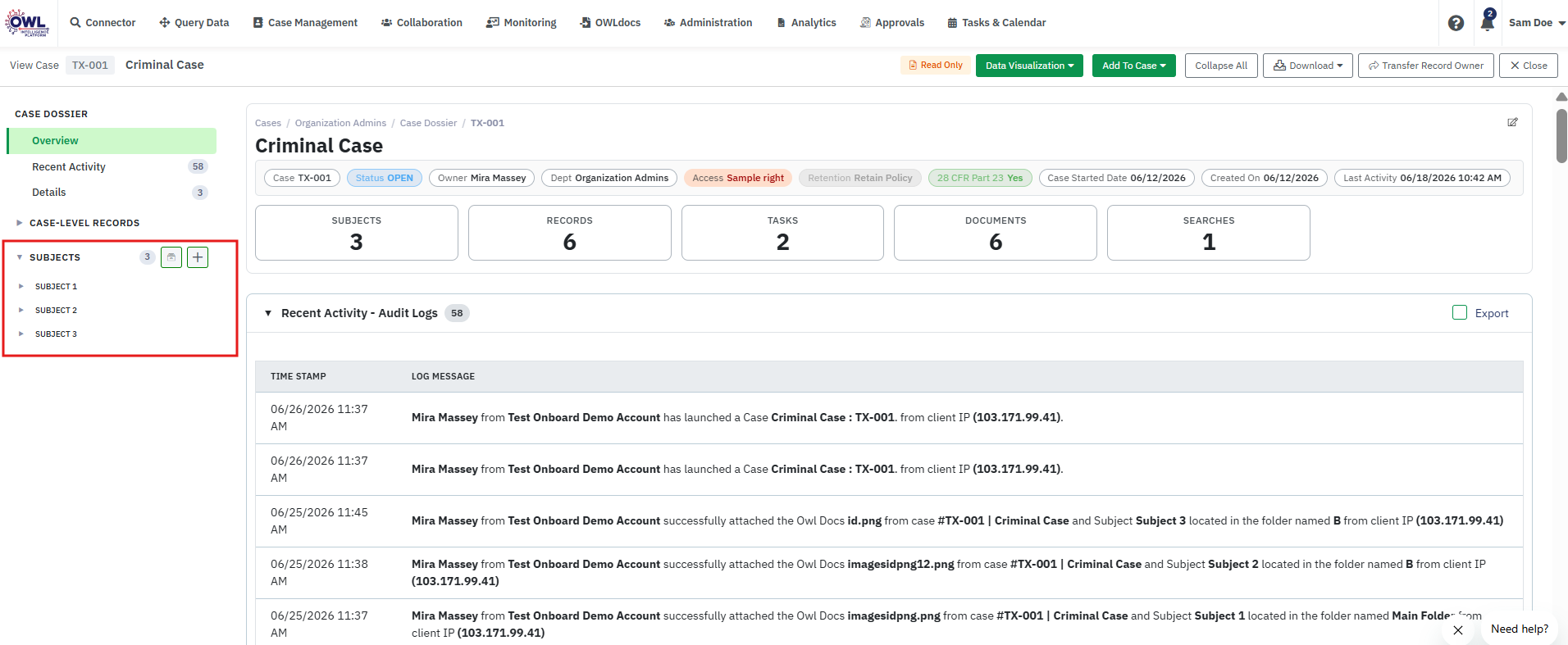Viewport: 1568px width, 645px height.
Task: Open the Connector menu
Action: click(103, 23)
